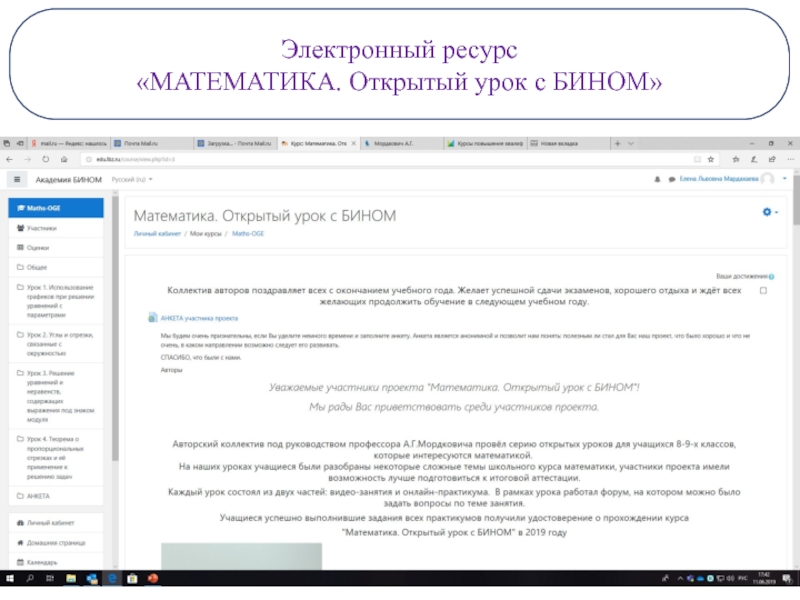The image size is (800, 600).
Task: Switch to the mail.ru Яндекс browser tab
Action: (x=69, y=144)
